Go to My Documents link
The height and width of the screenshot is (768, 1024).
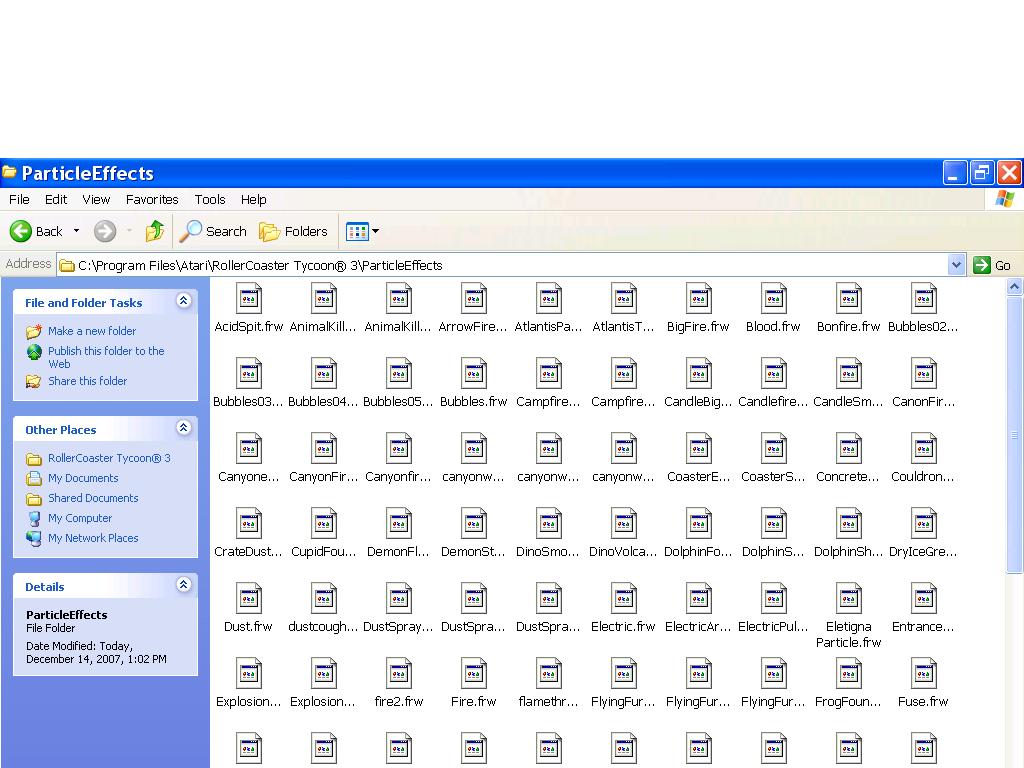coord(83,478)
